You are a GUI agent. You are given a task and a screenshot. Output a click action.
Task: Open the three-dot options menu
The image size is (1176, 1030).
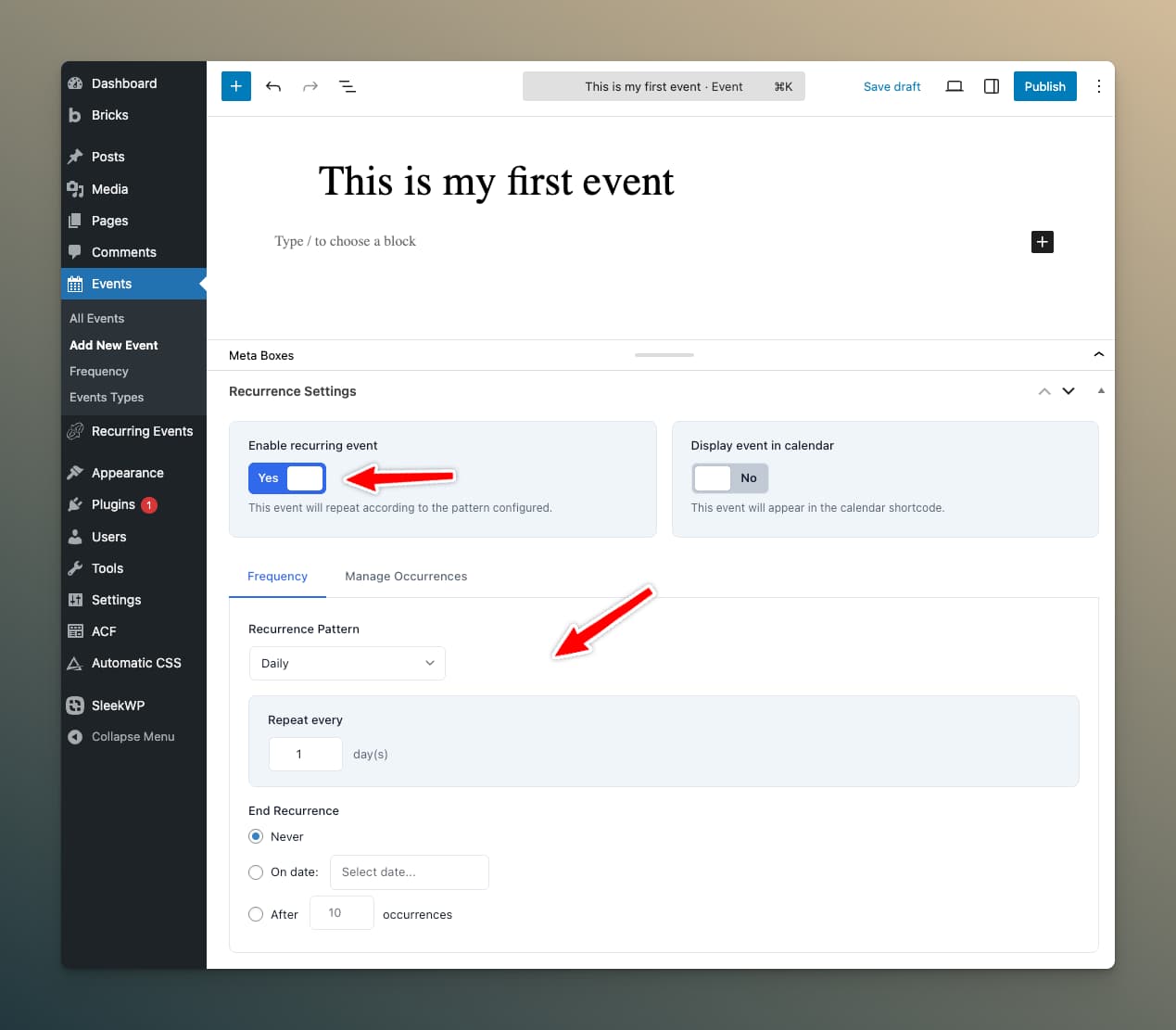(1098, 86)
